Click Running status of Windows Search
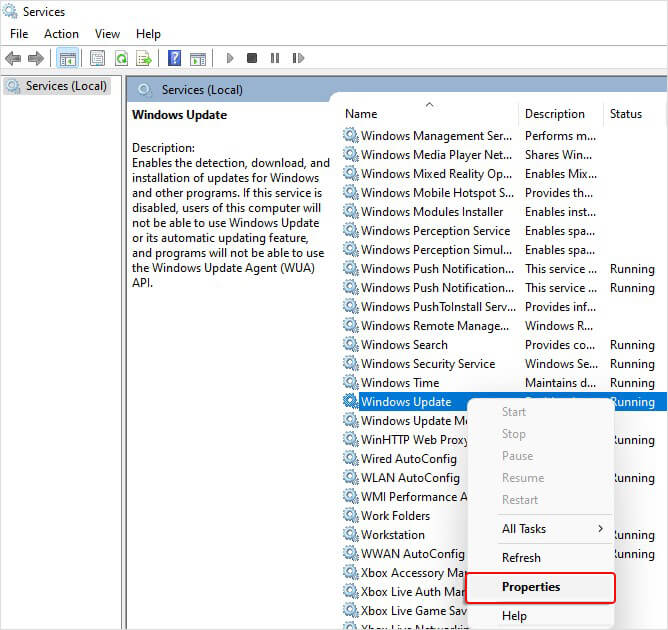668x630 pixels. [x=632, y=345]
